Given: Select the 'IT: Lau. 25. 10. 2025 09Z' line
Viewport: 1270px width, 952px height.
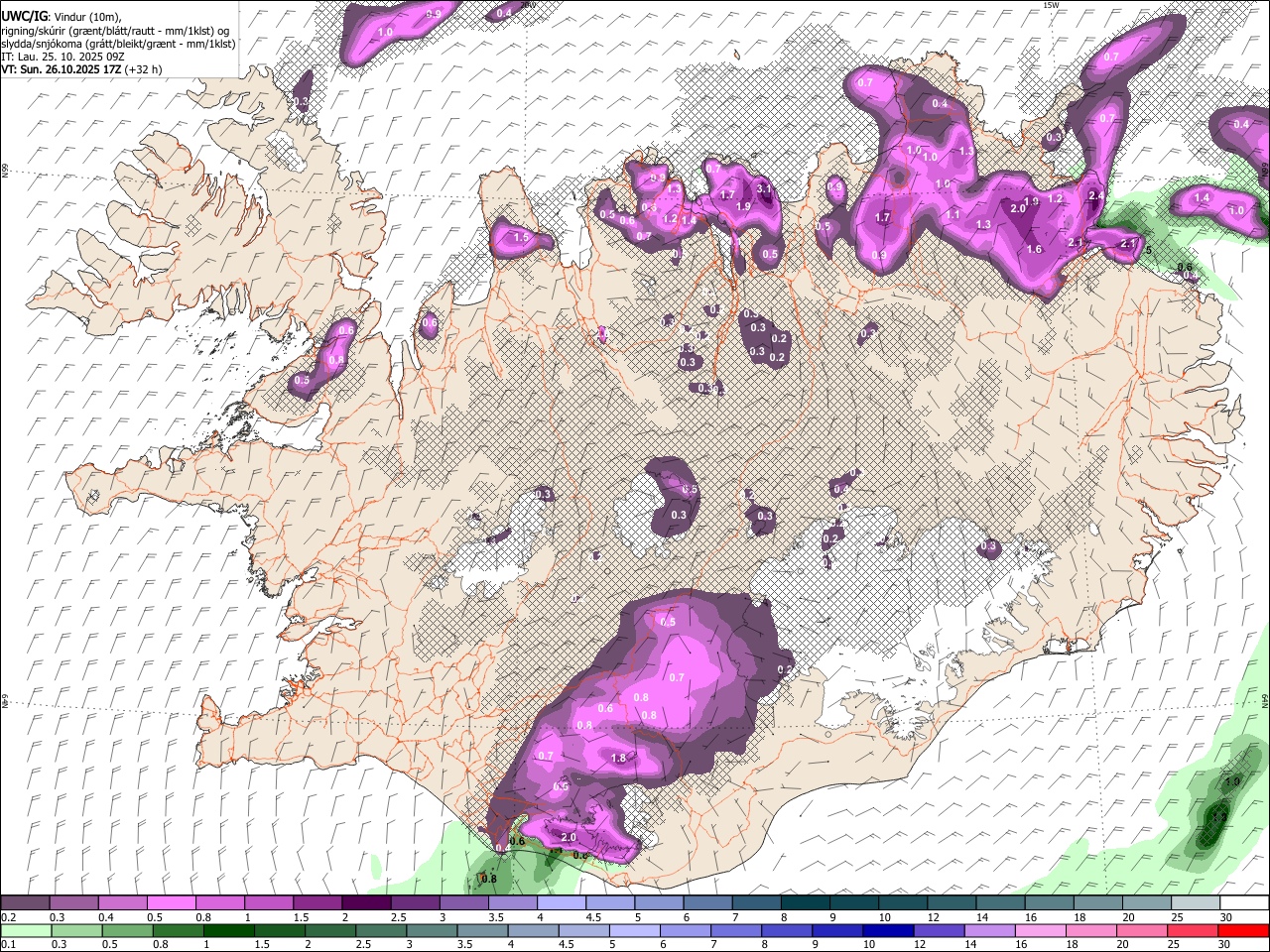Looking at the screenshot, I should pyautogui.click(x=63, y=57).
